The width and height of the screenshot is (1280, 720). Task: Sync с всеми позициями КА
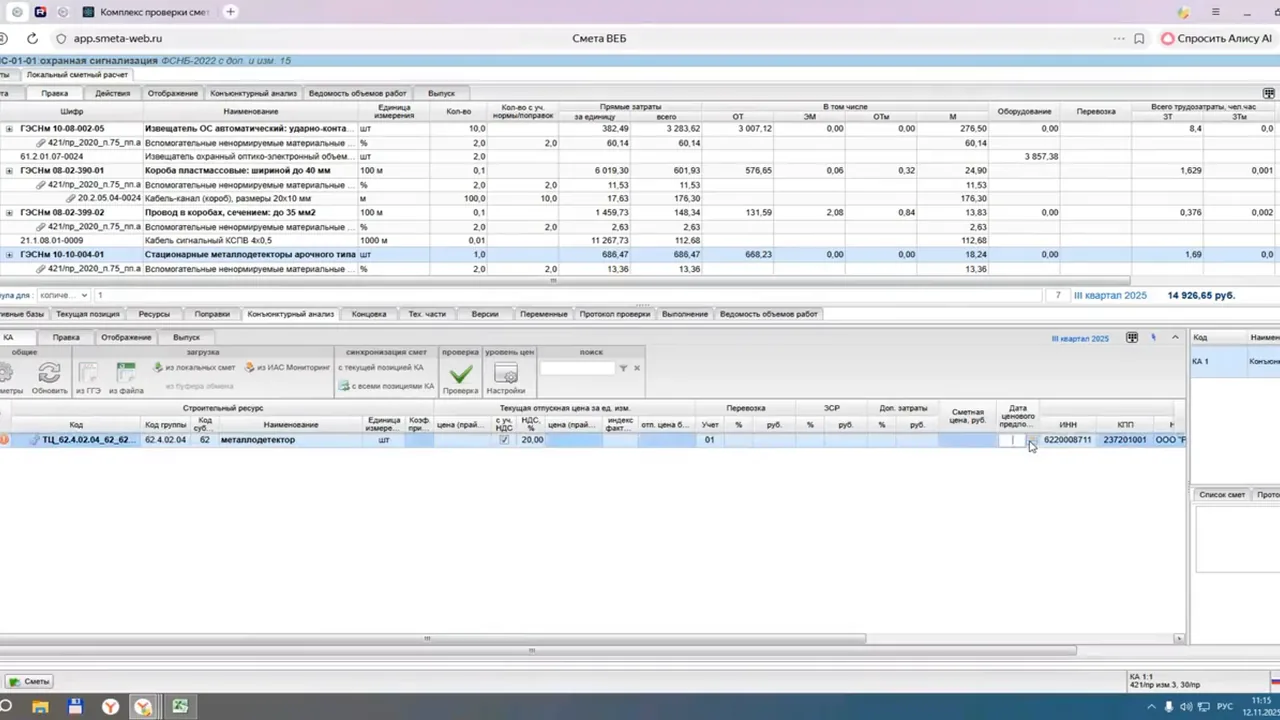pyautogui.click(x=386, y=386)
